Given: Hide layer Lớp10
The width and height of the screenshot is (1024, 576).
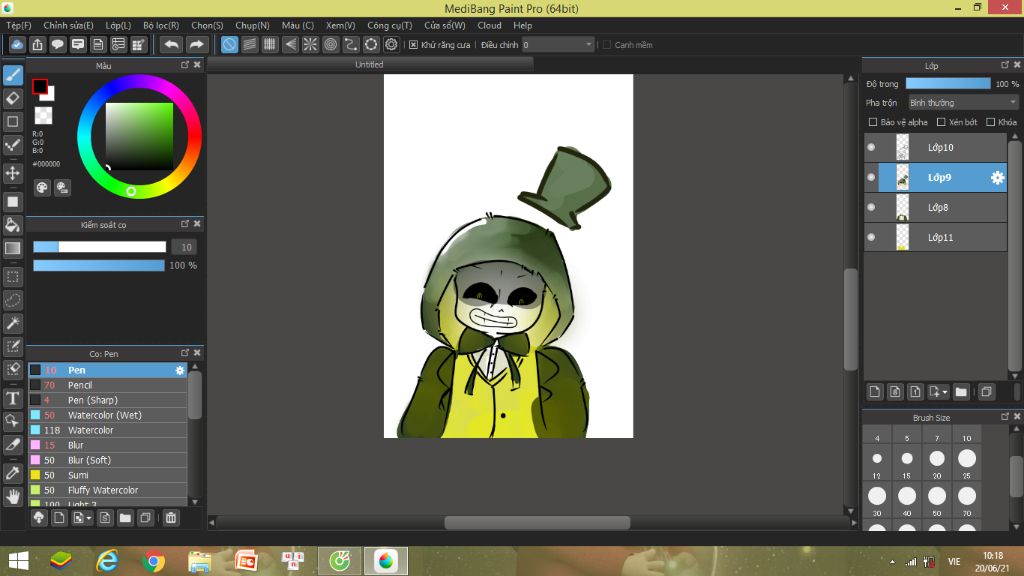Looking at the screenshot, I should click(871, 148).
